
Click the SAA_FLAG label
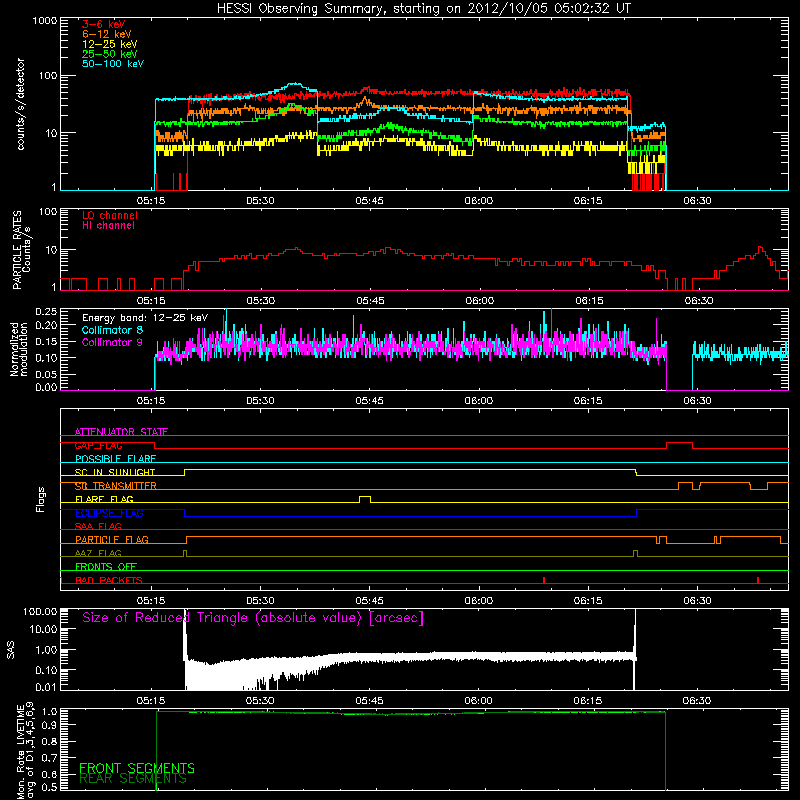point(98,526)
